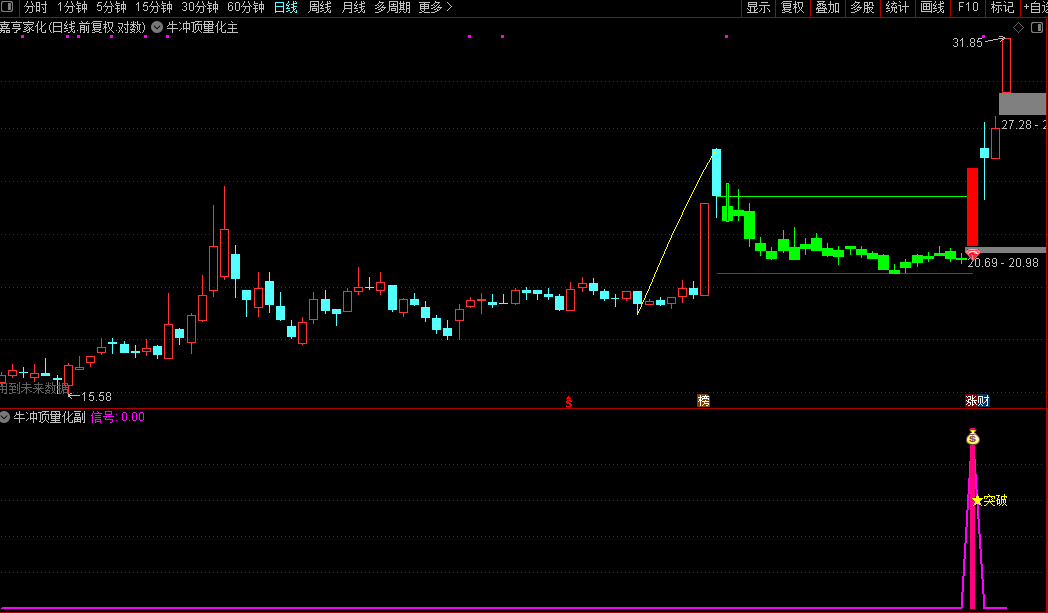Click the 榜 badge below the chart
This screenshot has height=613, width=1048.
click(703, 400)
